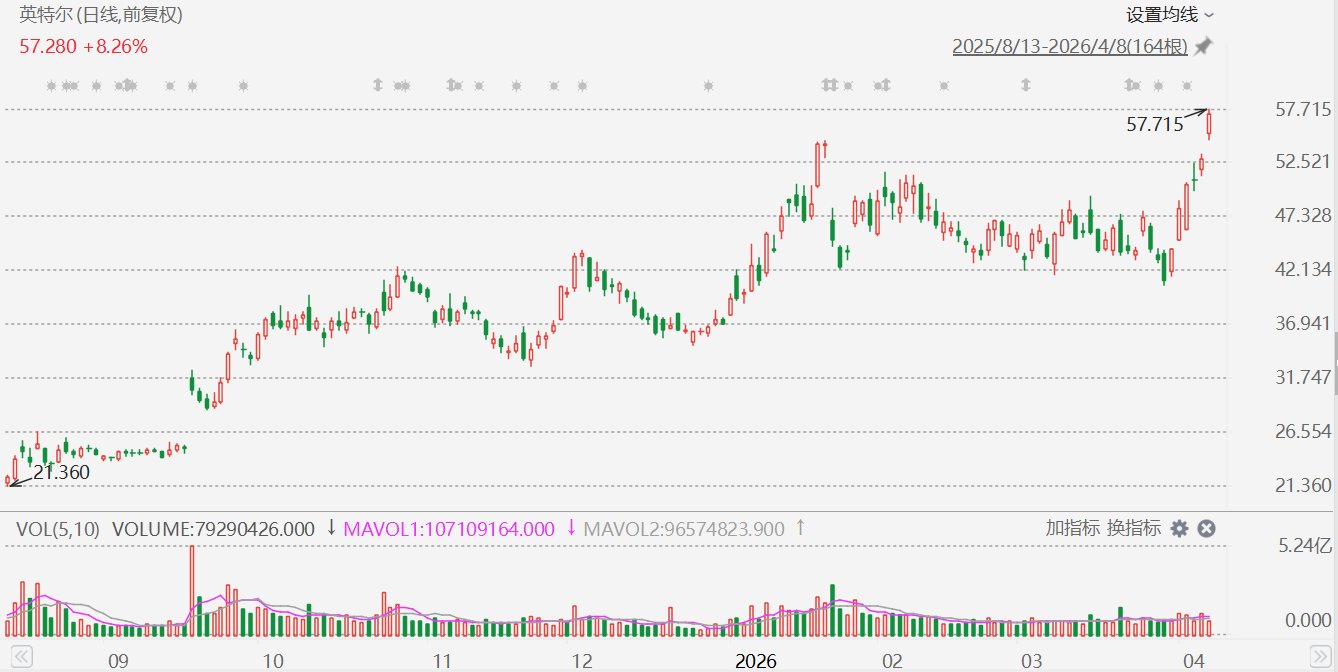Click the 26.554 price axis label
1338x672 pixels.
point(1304,432)
